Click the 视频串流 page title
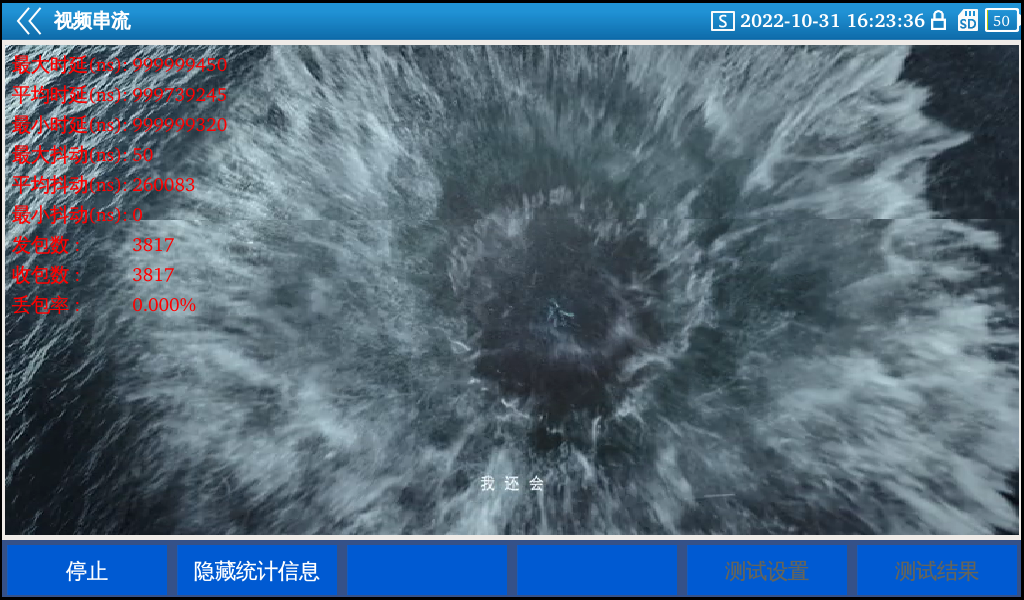Viewport: 1024px width, 600px height. (x=92, y=21)
